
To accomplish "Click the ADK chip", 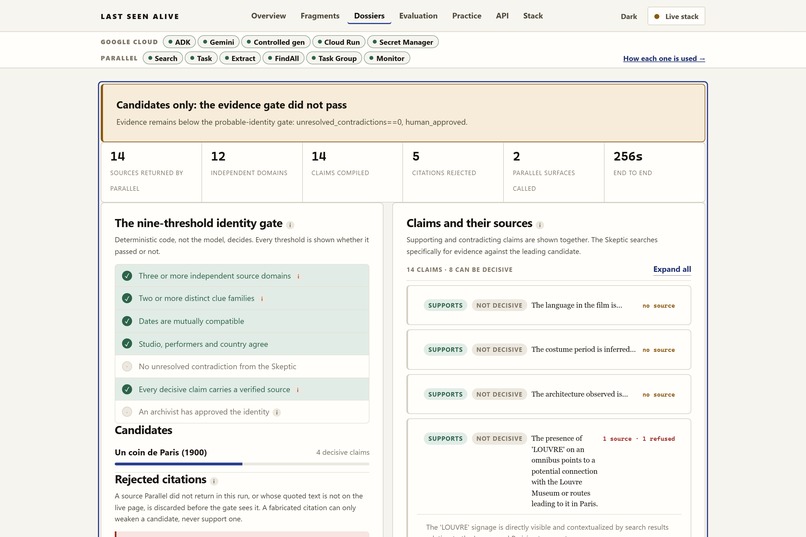I will coord(179,42).
